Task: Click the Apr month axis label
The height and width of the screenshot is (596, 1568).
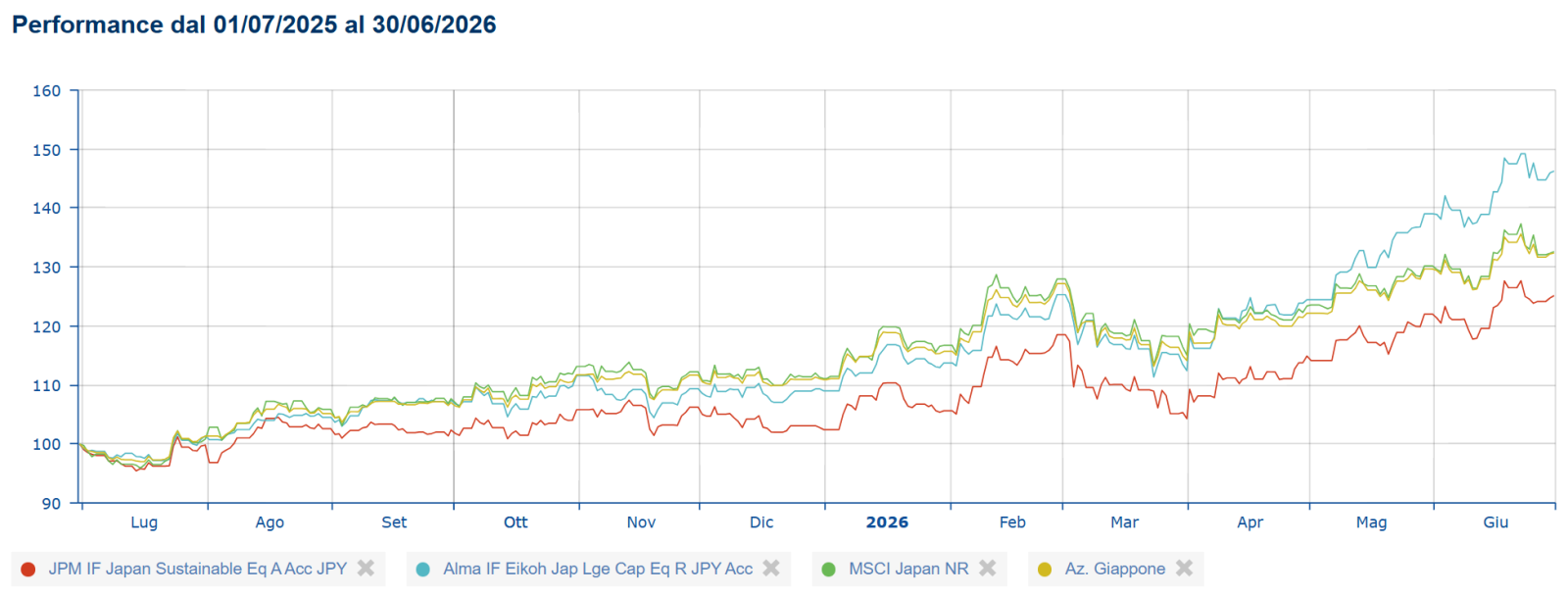Action: pyautogui.click(x=1249, y=522)
